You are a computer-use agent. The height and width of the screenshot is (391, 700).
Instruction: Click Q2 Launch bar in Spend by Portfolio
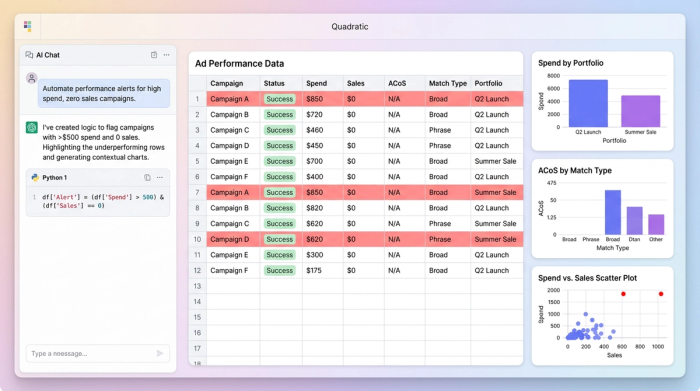point(588,104)
